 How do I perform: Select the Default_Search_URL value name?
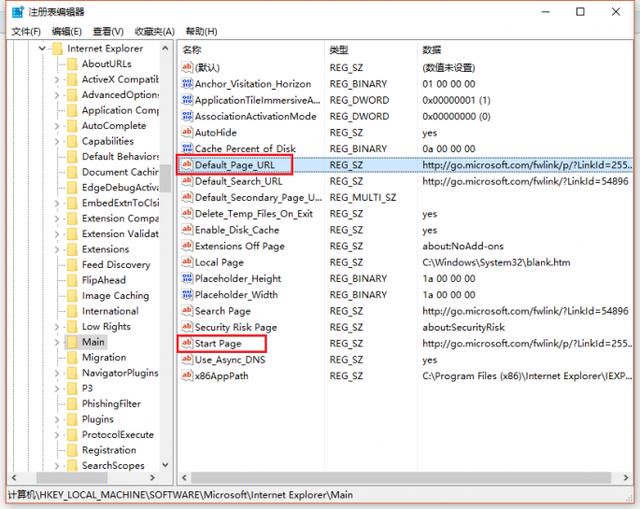(238, 181)
